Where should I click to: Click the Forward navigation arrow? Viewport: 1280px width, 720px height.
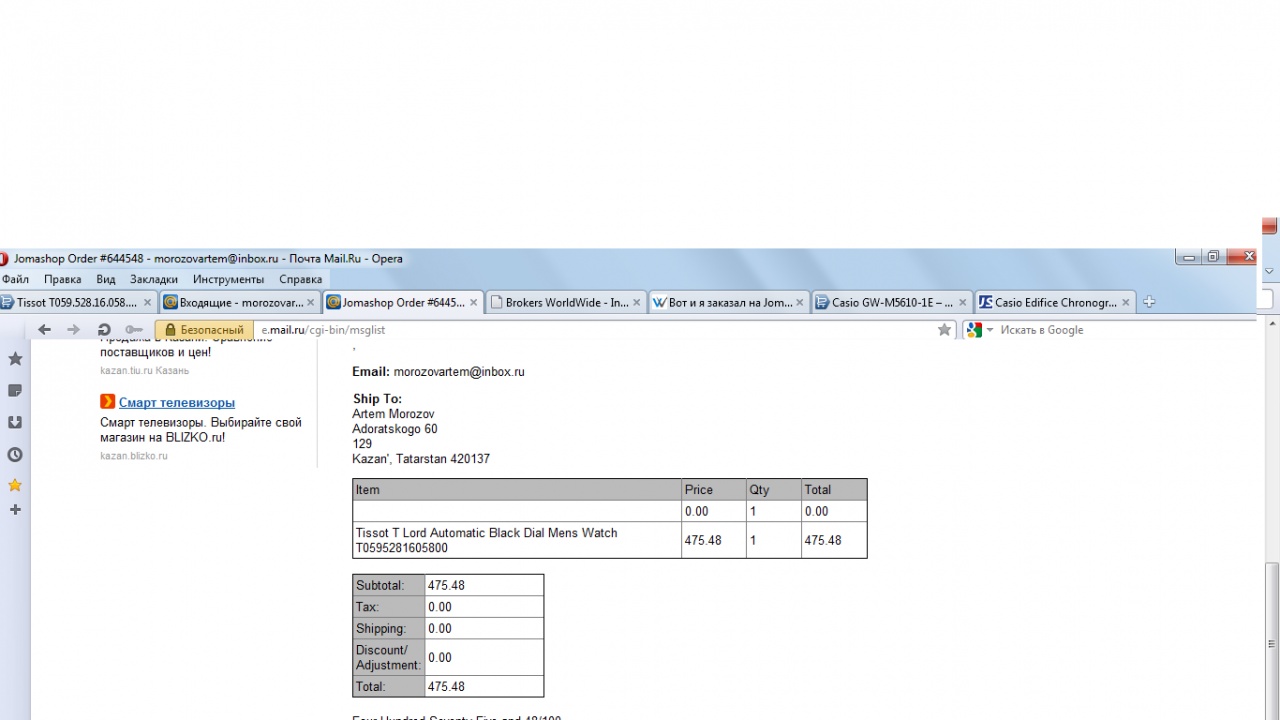click(x=73, y=330)
